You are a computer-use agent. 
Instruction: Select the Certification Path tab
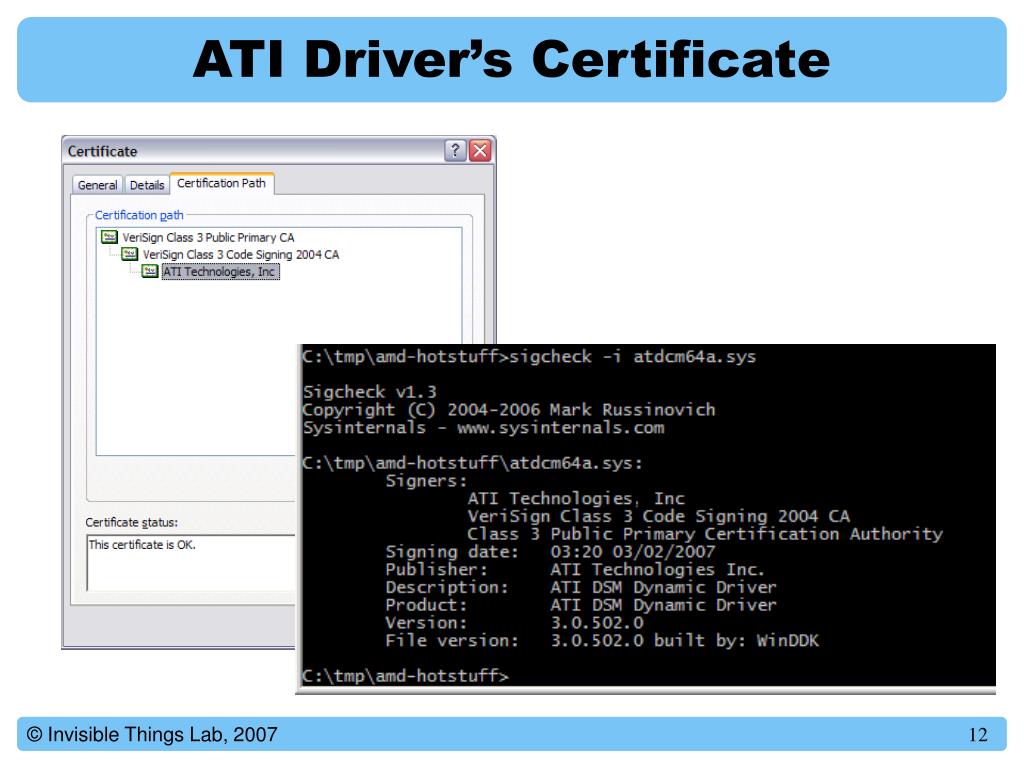pos(221,184)
